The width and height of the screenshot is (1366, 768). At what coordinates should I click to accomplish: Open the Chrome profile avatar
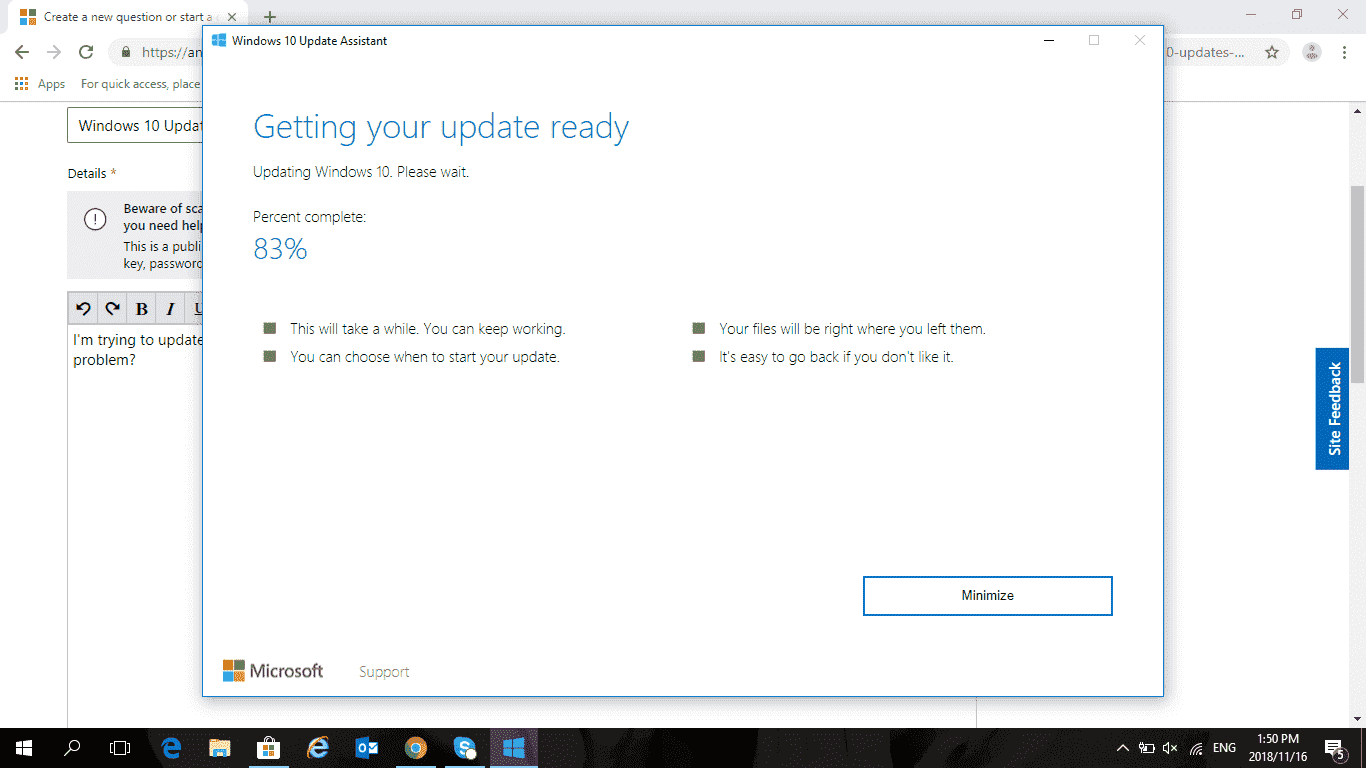1312,52
